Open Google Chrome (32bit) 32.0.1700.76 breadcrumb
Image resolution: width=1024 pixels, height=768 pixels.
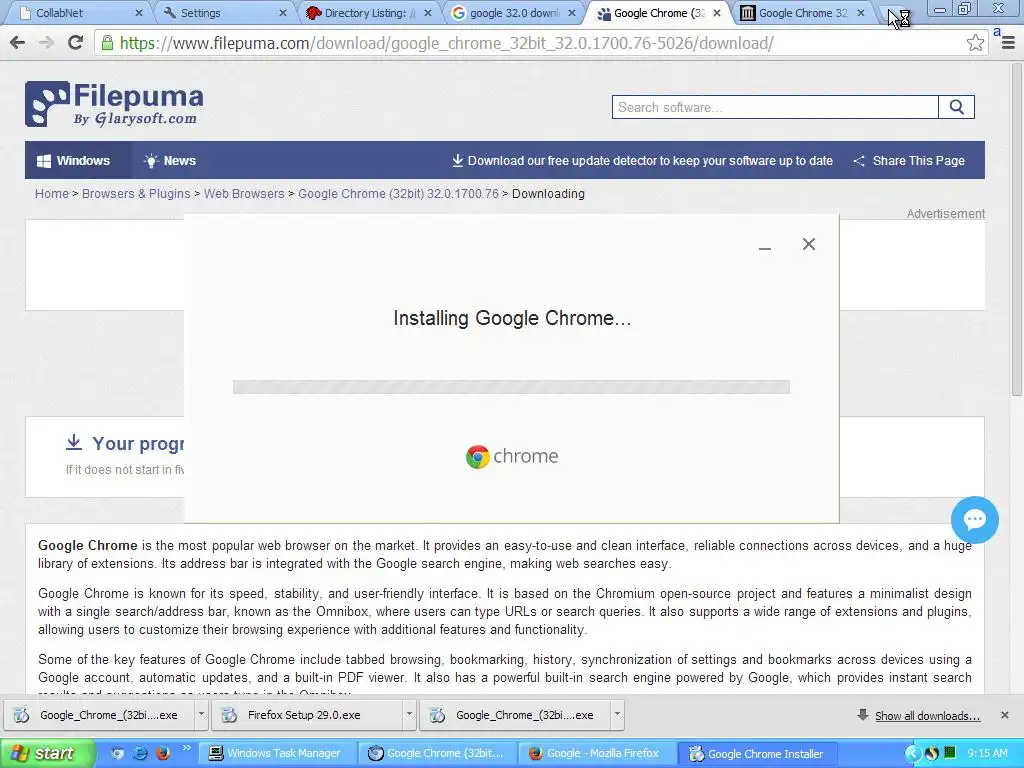398,194
